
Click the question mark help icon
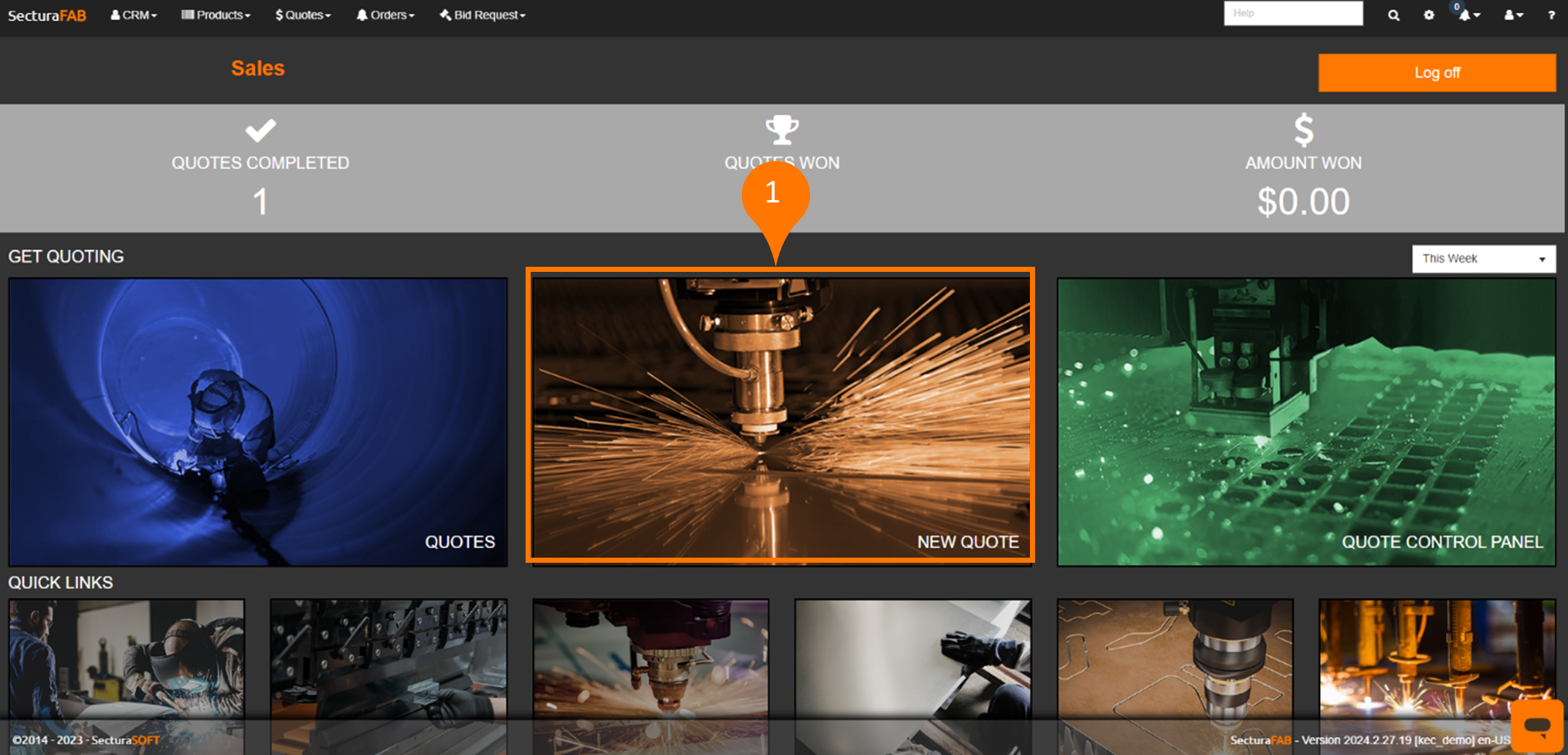(1551, 15)
